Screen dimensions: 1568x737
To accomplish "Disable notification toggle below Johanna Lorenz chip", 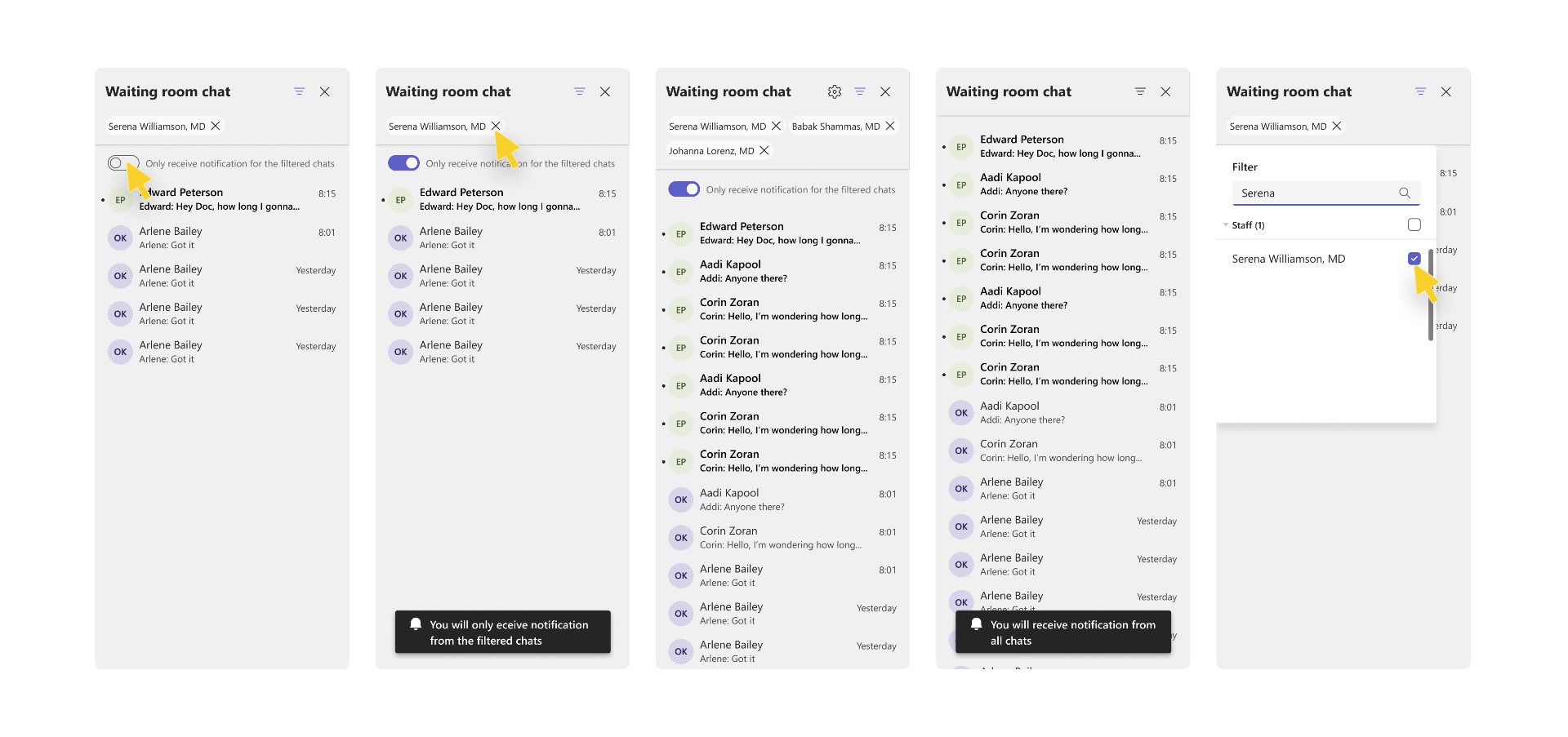I will [x=684, y=189].
